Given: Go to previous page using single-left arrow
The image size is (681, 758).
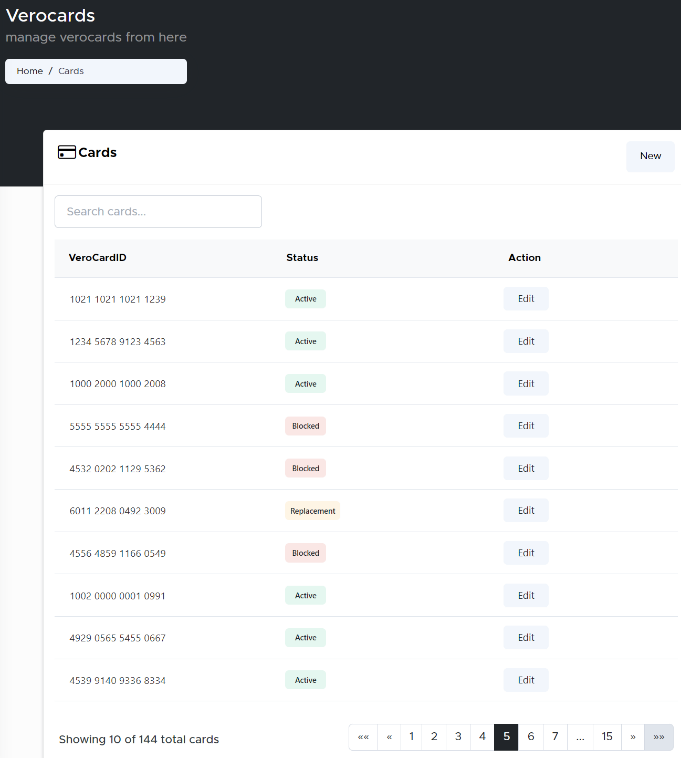Looking at the screenshot, I should (x=389, y=737).
